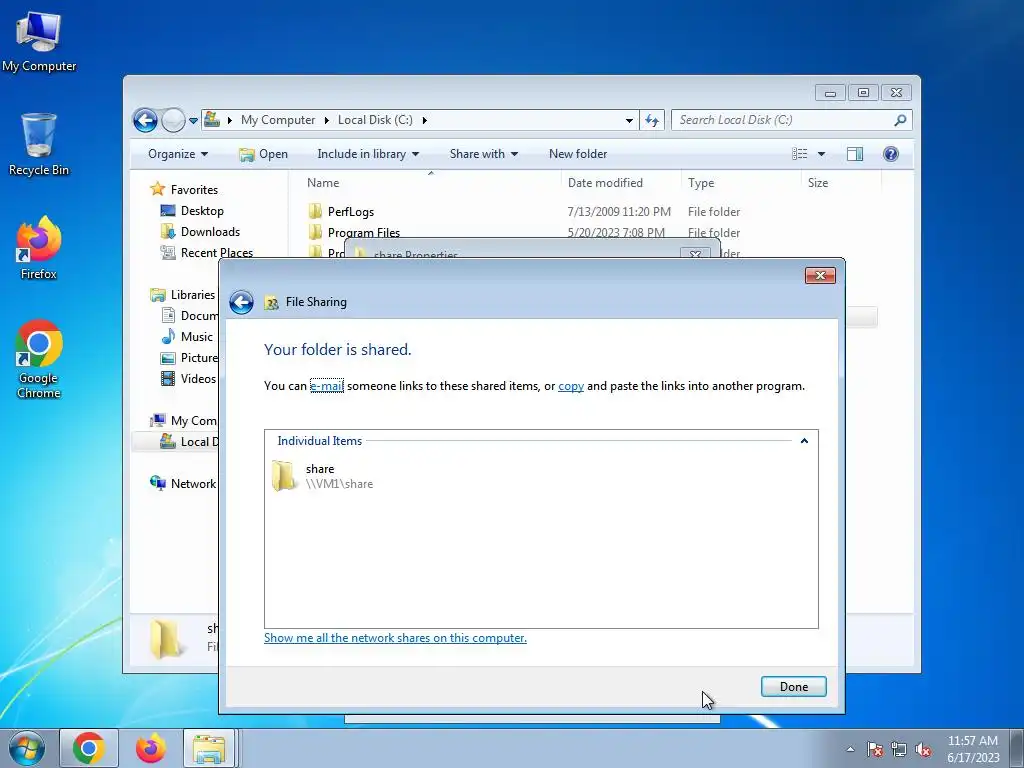Select the share folder icon in Individual Items
Image resolution: width=1024 pixels, height=768 pixels.
(284, 475)
